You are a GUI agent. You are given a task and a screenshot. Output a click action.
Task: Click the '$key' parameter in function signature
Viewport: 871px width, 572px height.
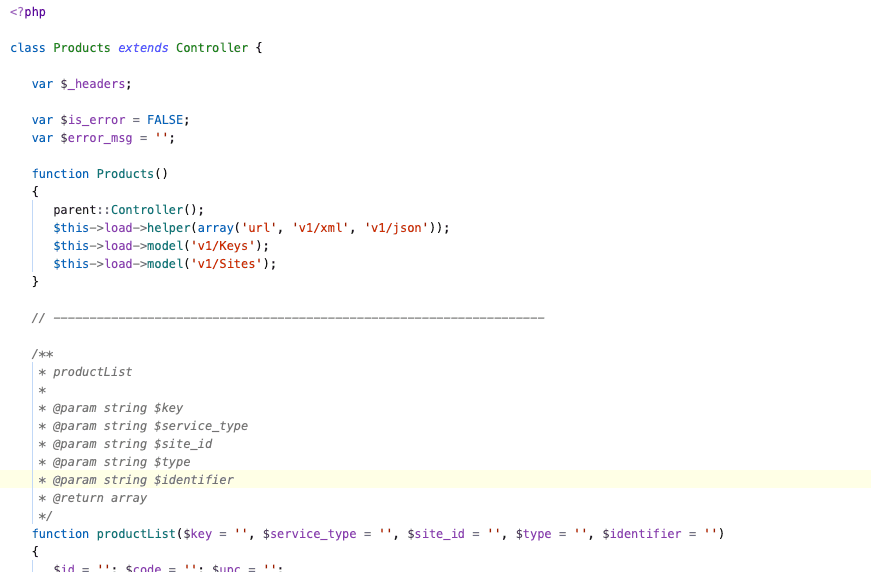pos(197,534)
